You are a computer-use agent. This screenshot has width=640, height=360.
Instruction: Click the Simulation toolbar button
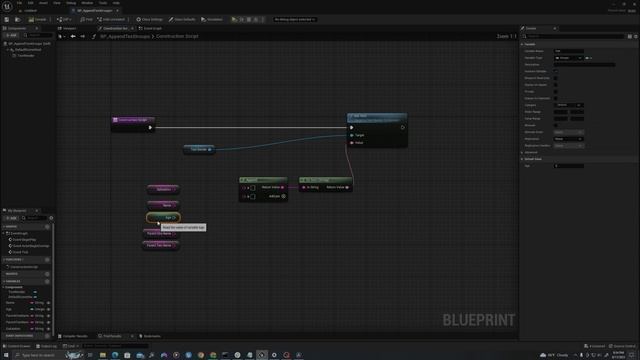(212, 19)
